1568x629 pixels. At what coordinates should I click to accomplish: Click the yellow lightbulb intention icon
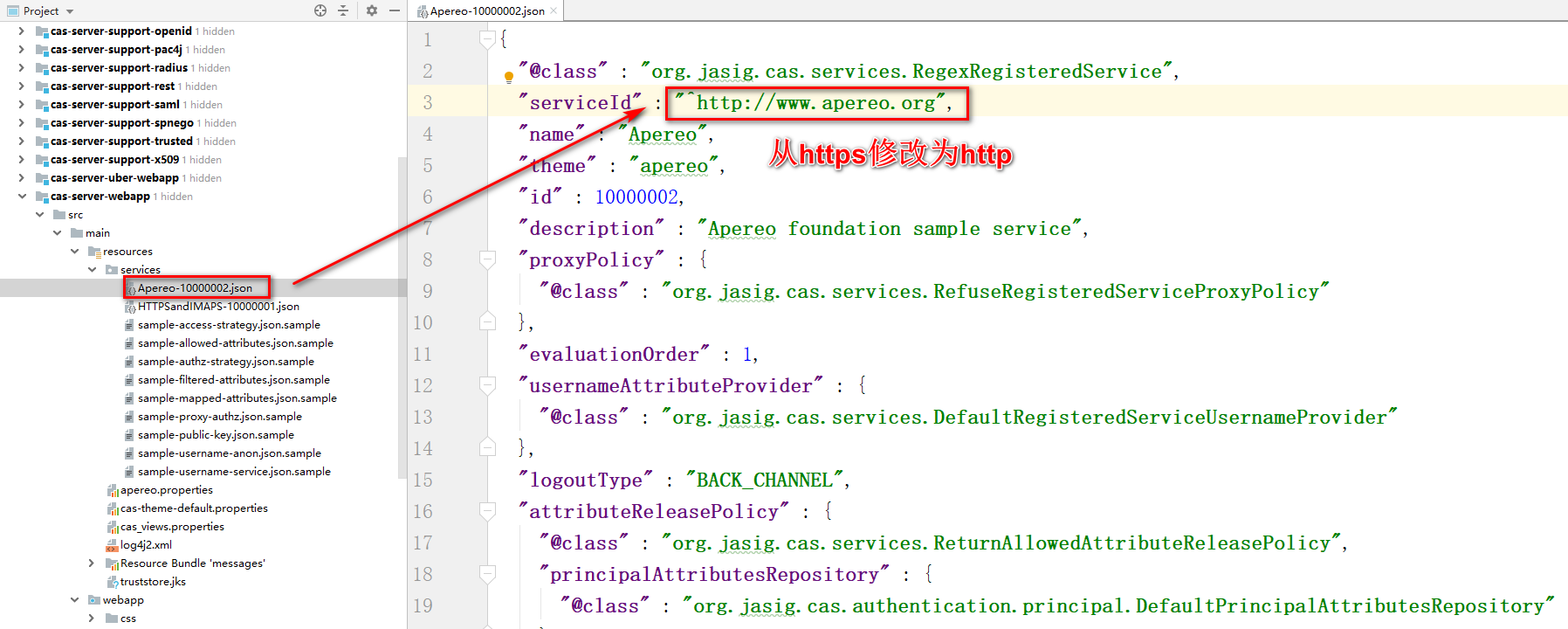[509, 77]
